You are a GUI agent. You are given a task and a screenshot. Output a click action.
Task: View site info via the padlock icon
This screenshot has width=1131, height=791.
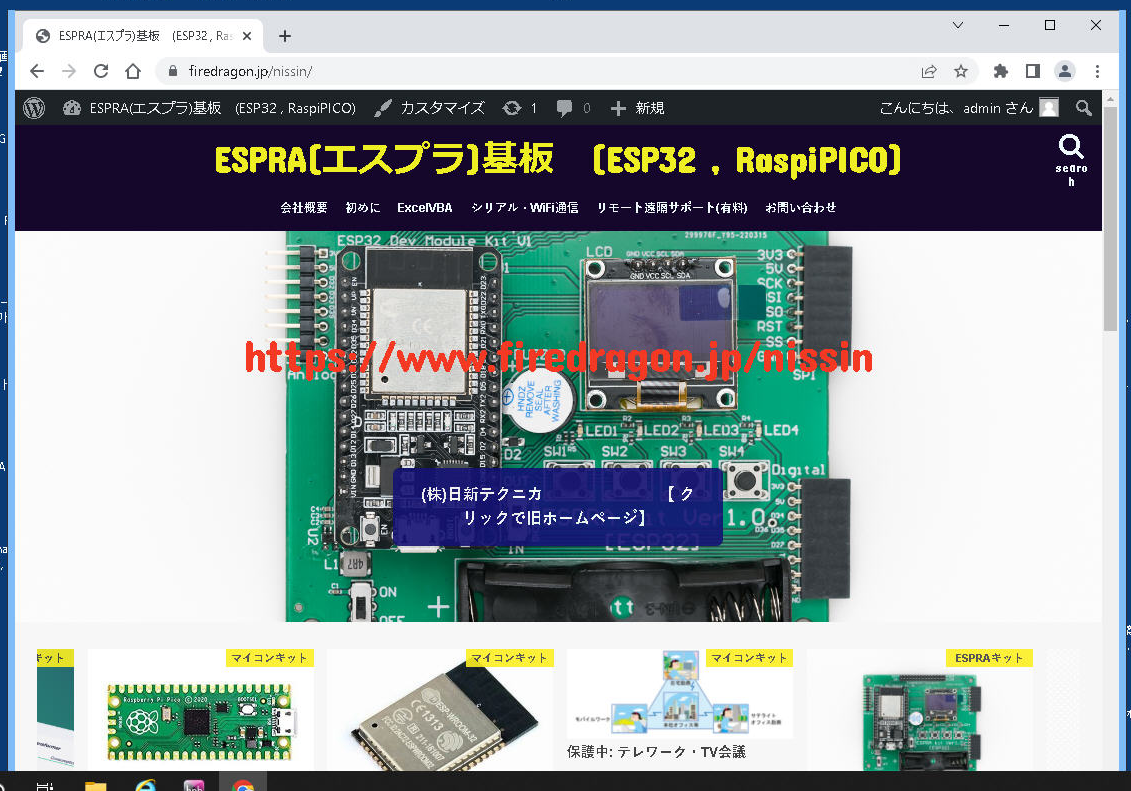172,71
